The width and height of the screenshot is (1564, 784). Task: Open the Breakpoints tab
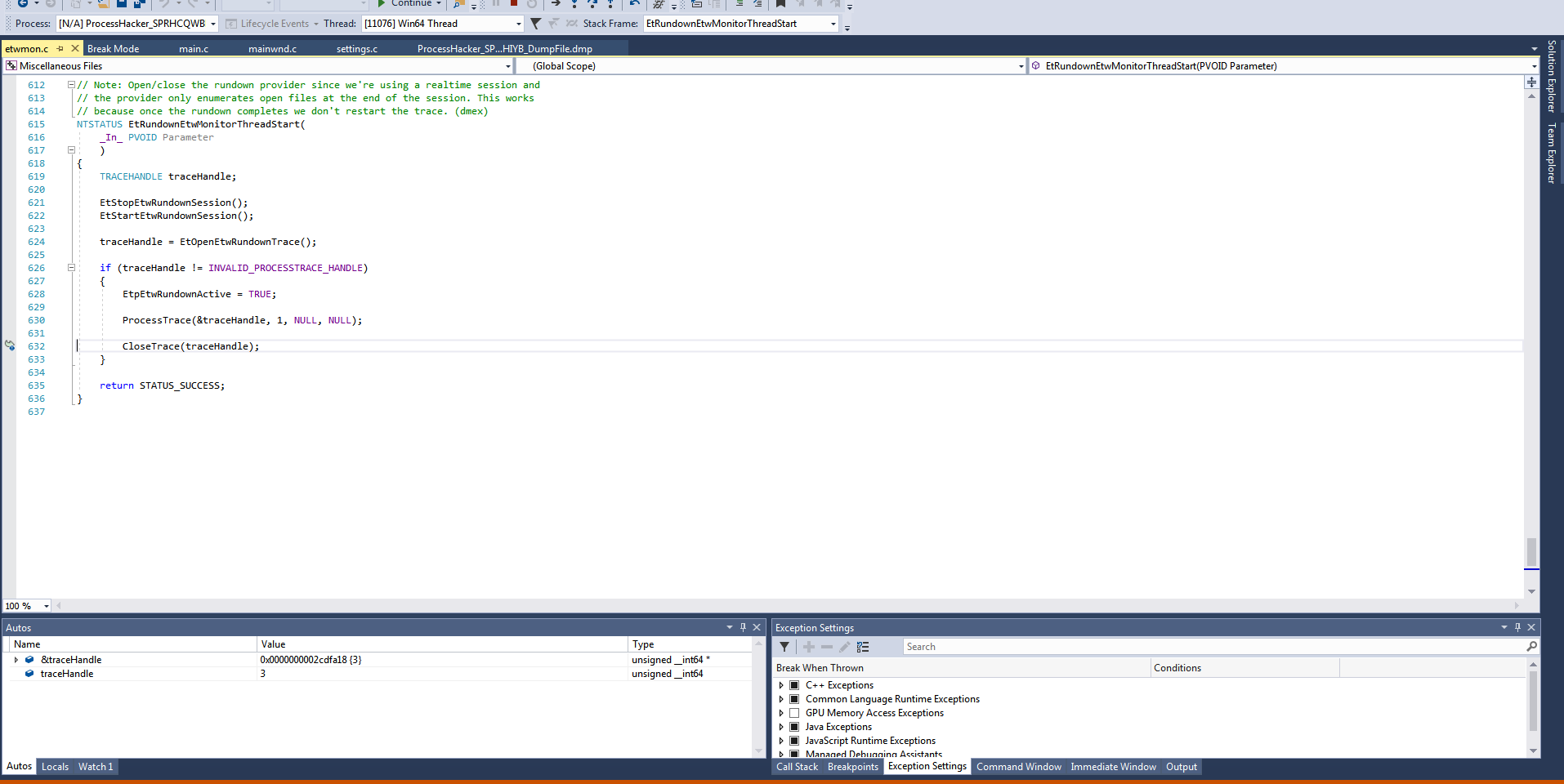click(x=852, y=767)
